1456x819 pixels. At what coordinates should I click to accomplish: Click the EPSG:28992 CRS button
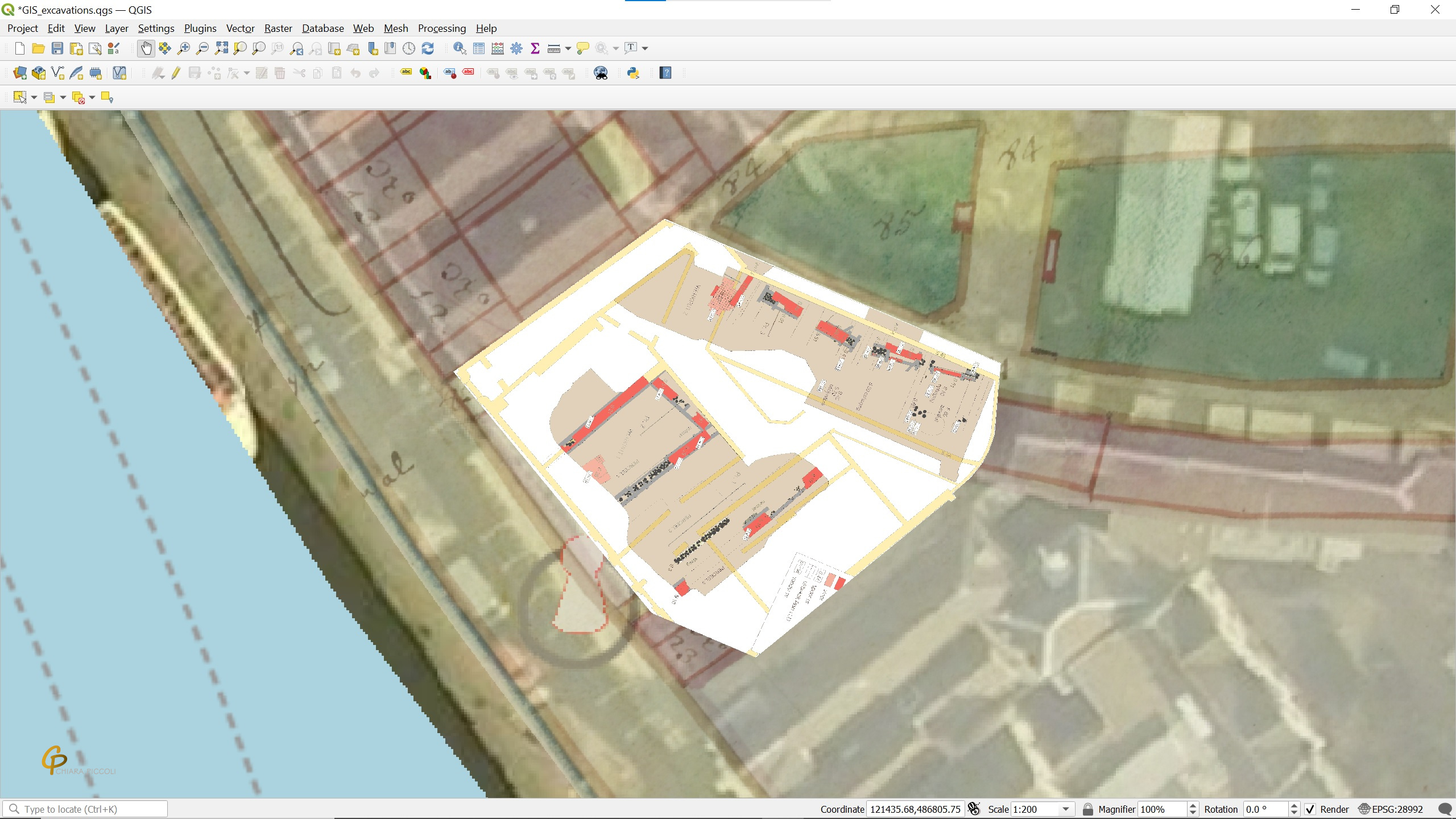(1391, 809)
